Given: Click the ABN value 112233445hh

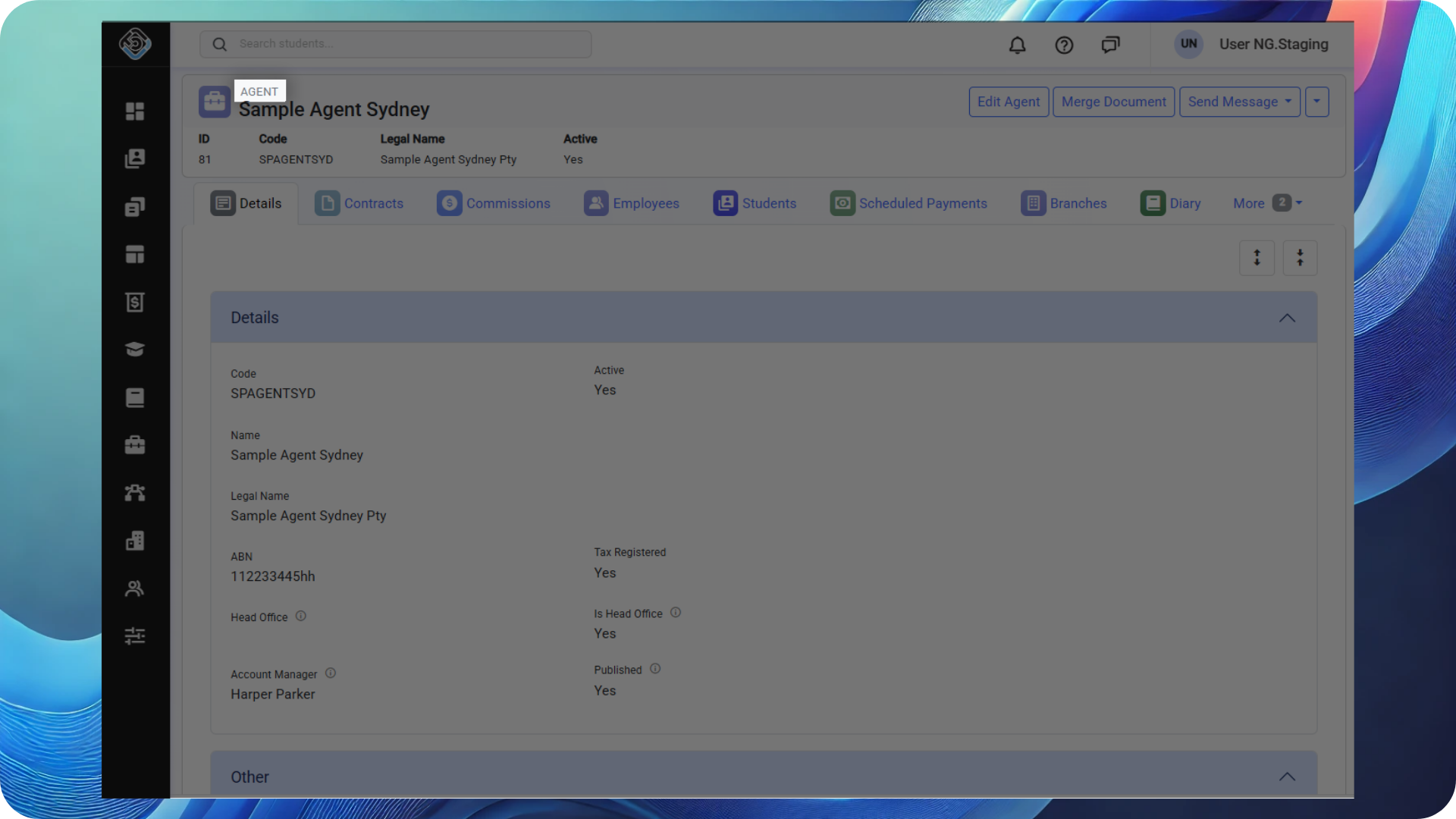Looking at the screenshot, I should click(x=273, y=576).
